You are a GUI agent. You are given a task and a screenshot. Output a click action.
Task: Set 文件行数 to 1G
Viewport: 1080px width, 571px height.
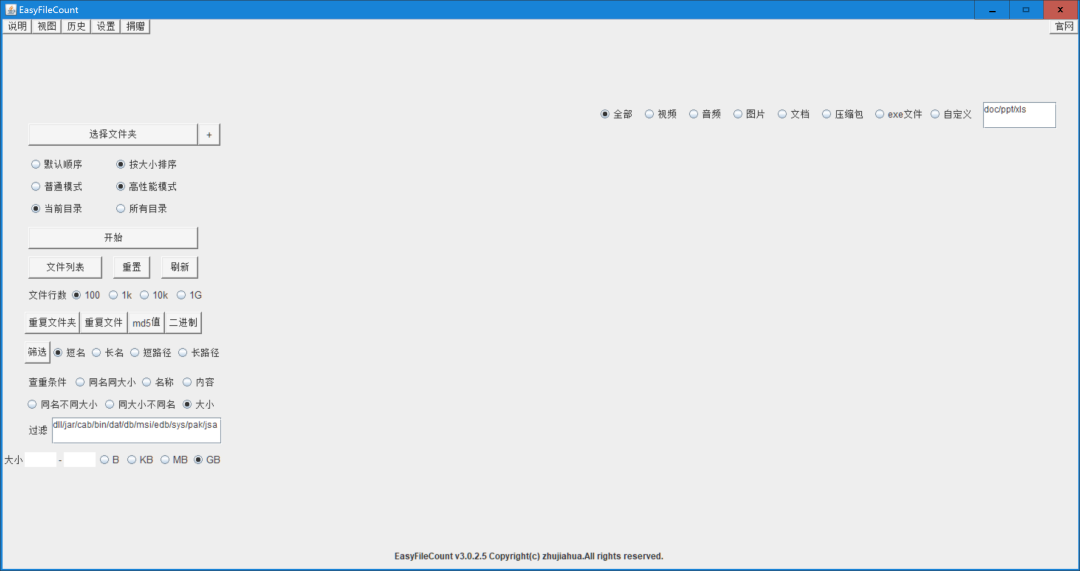[x=189, y=295]
